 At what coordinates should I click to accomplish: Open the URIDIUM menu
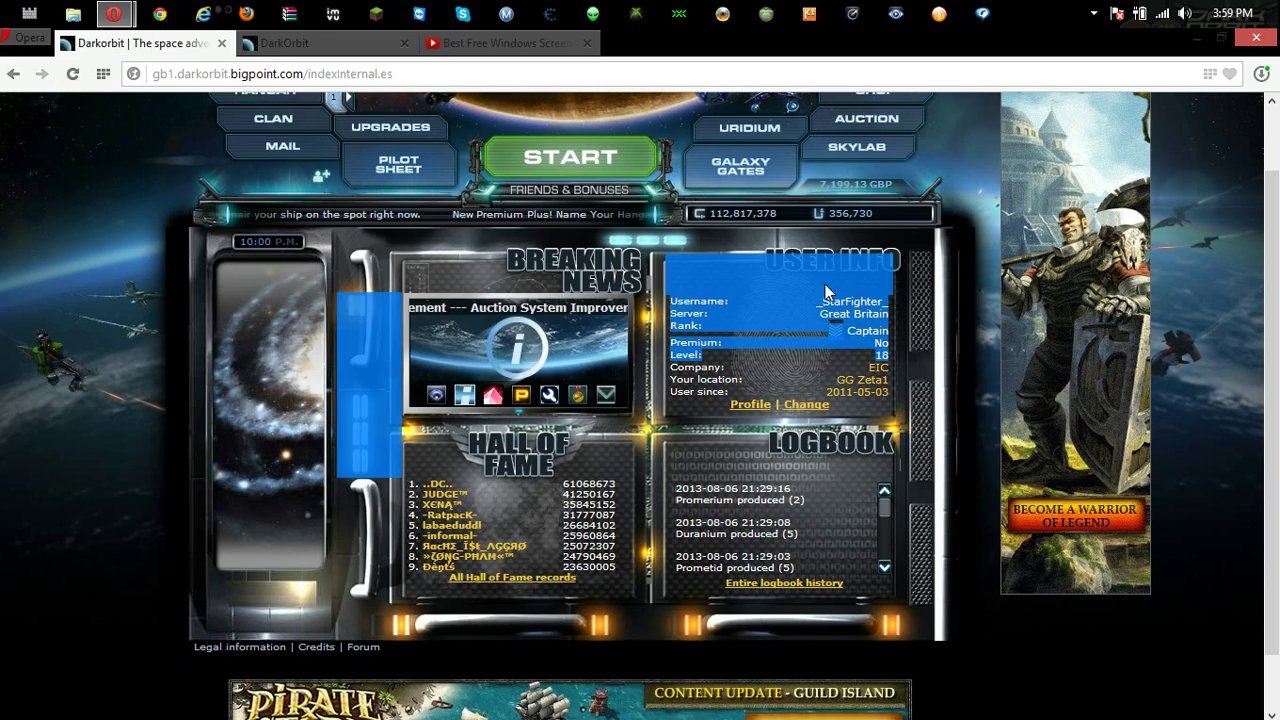pyautogui.click(x=749, y=128)
